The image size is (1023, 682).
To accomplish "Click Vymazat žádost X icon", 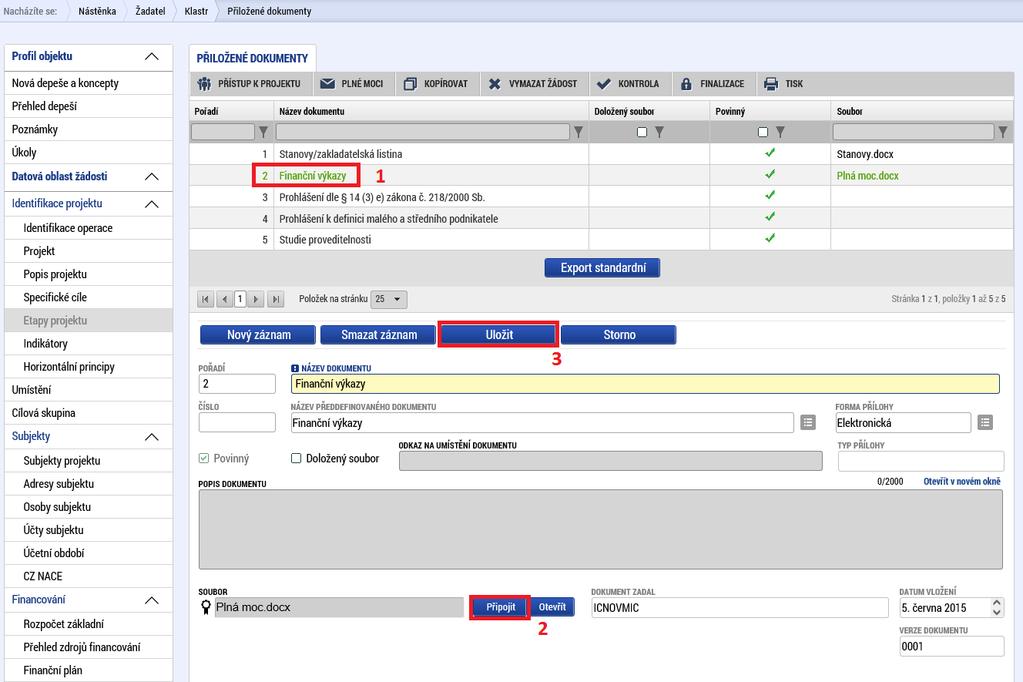I will pos(495,84).
